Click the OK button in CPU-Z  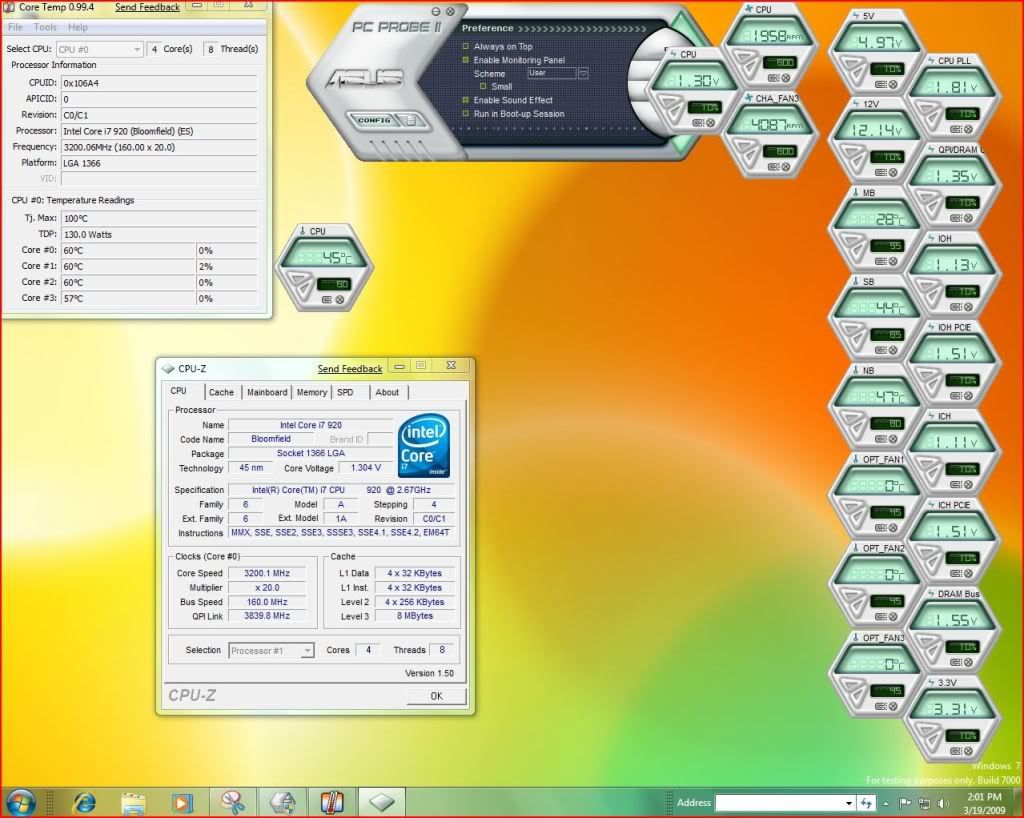[436, 696]
